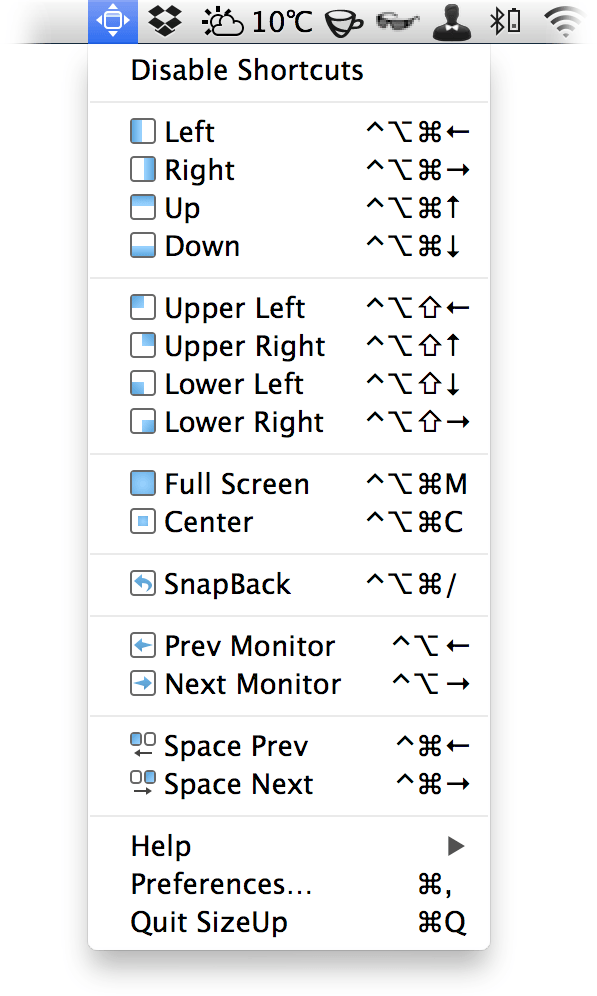This screenshot has width=597, height=996.
Task: Click the SizeUp menu bar icon
Action: tap(112, 21)
